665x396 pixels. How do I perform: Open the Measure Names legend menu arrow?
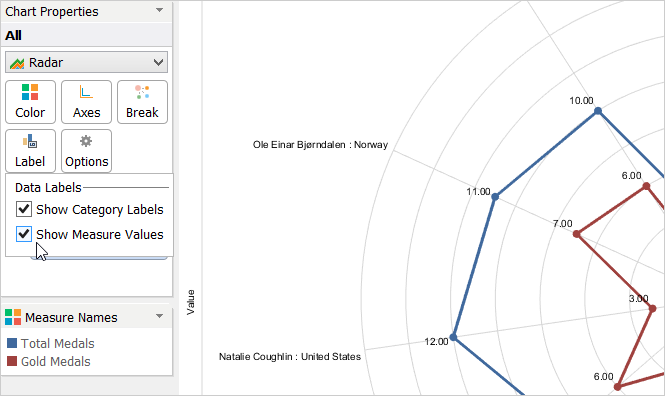[159, 316]
